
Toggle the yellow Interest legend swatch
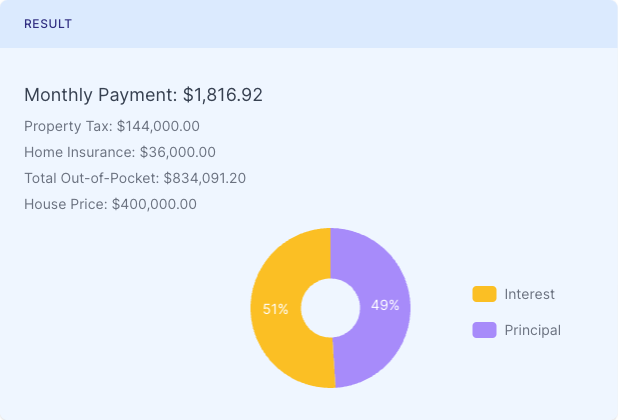(x=484, y=294)
